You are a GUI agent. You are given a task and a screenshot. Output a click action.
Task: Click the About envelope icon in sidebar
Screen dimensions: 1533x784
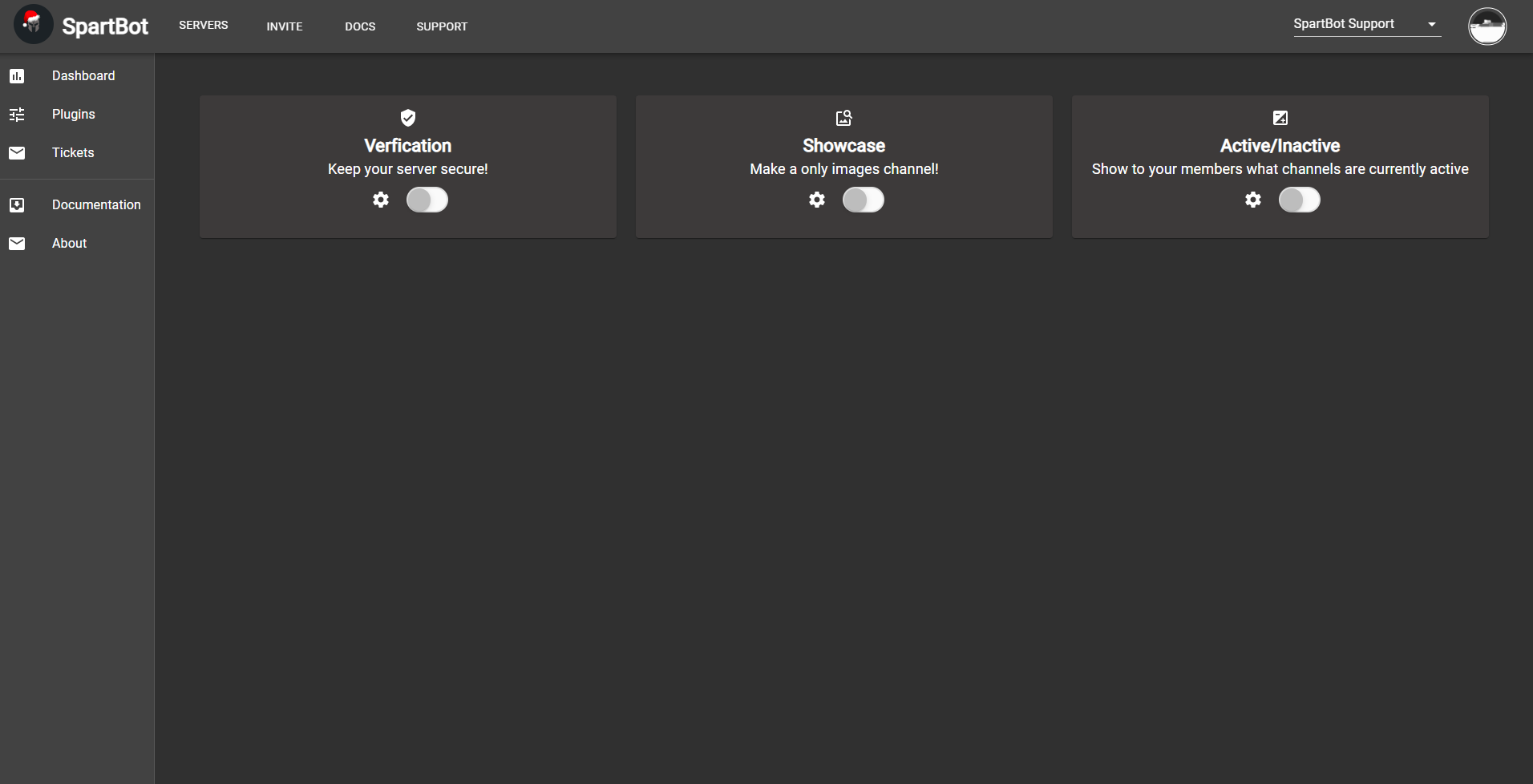17,244
